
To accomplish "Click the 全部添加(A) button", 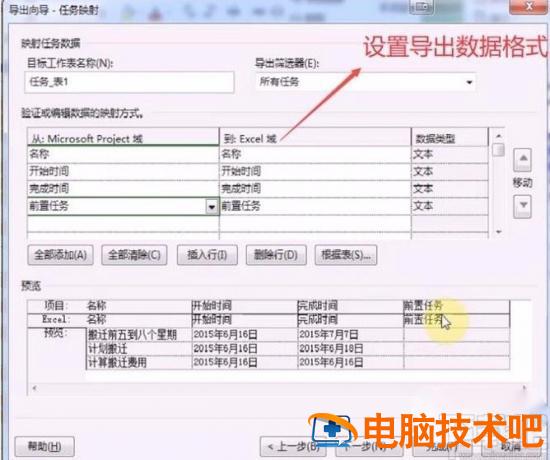I will 60,255.
